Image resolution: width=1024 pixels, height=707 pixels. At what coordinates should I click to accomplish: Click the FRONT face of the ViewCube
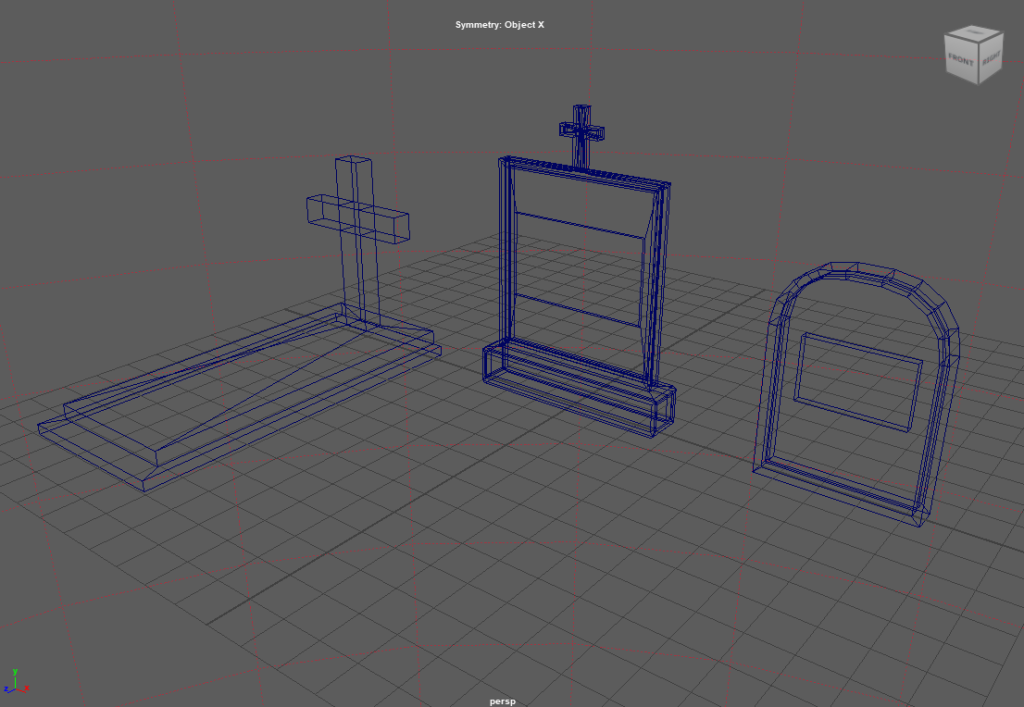(962, 61)
